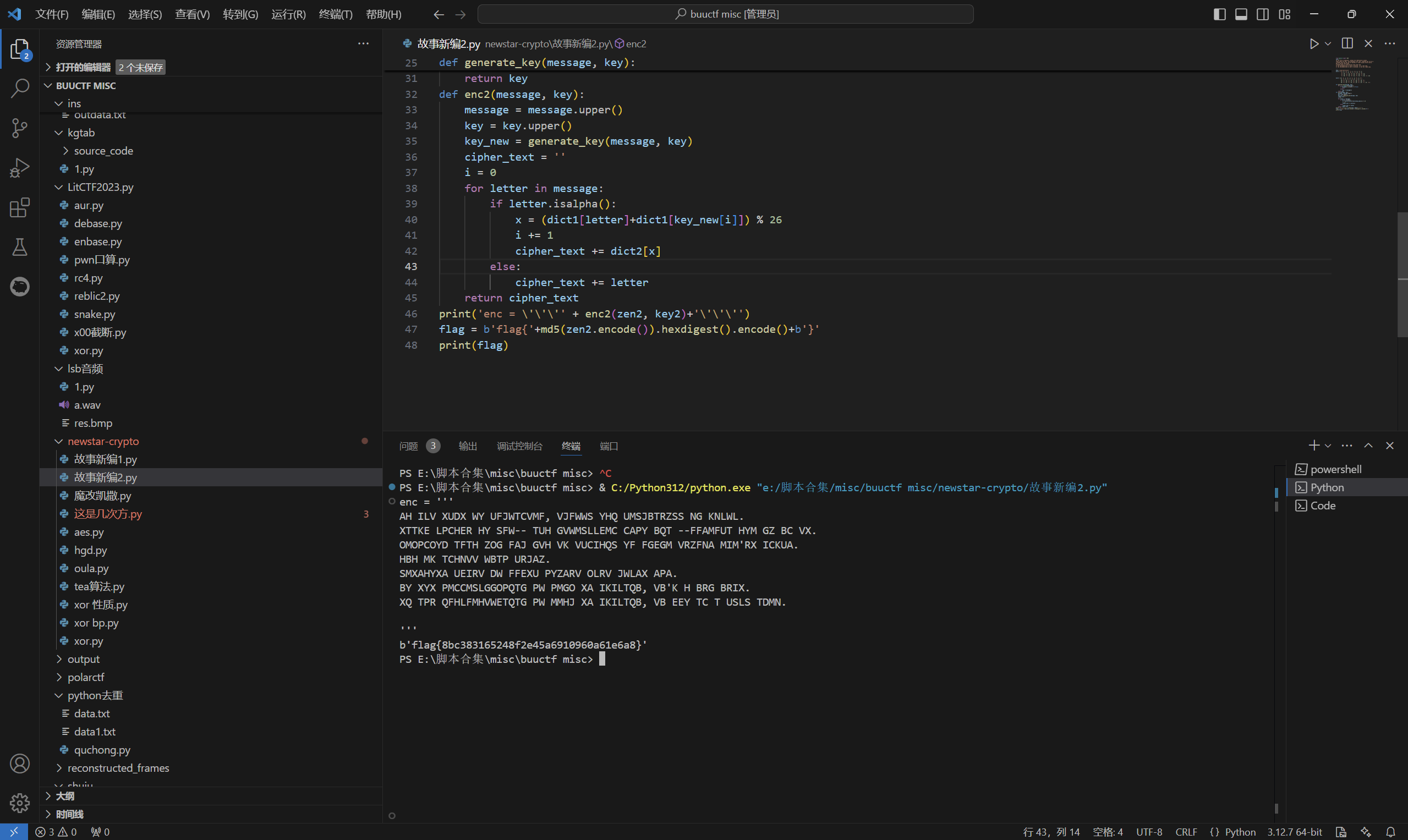Switch to the 问题 panel tab

point(419,446)
